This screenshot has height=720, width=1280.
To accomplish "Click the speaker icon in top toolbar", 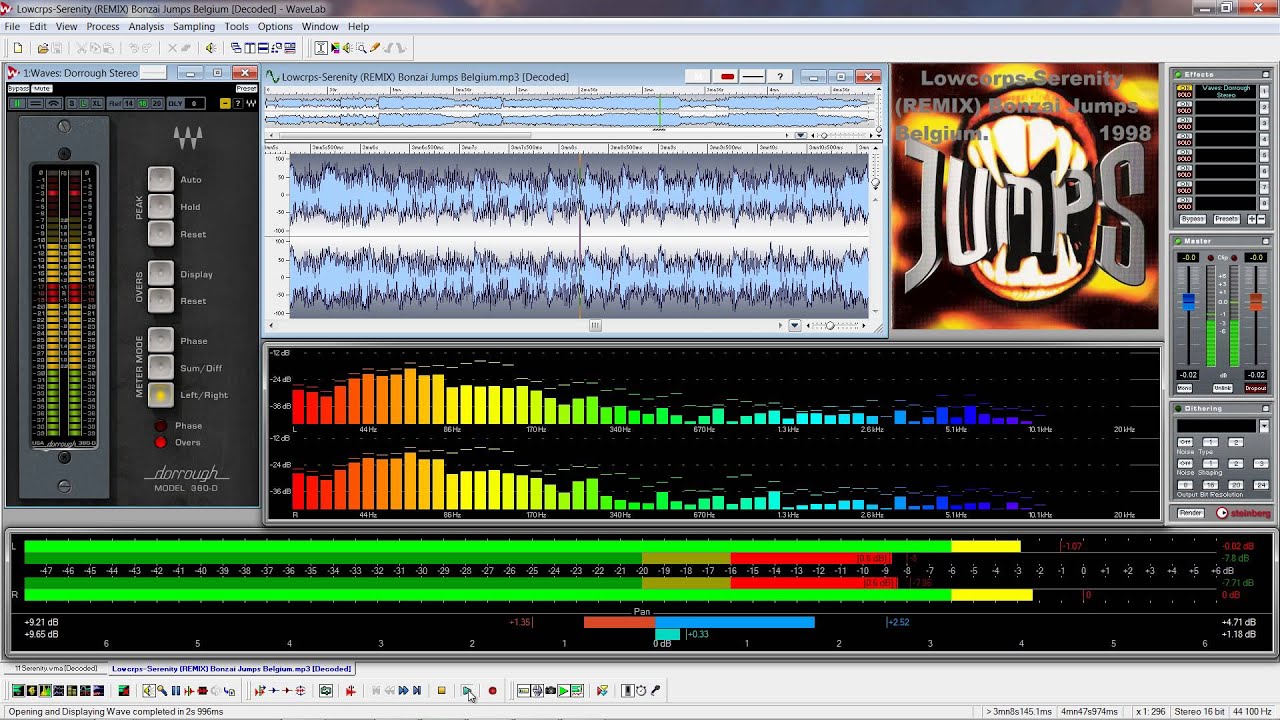I will click(x=210, y=48).
